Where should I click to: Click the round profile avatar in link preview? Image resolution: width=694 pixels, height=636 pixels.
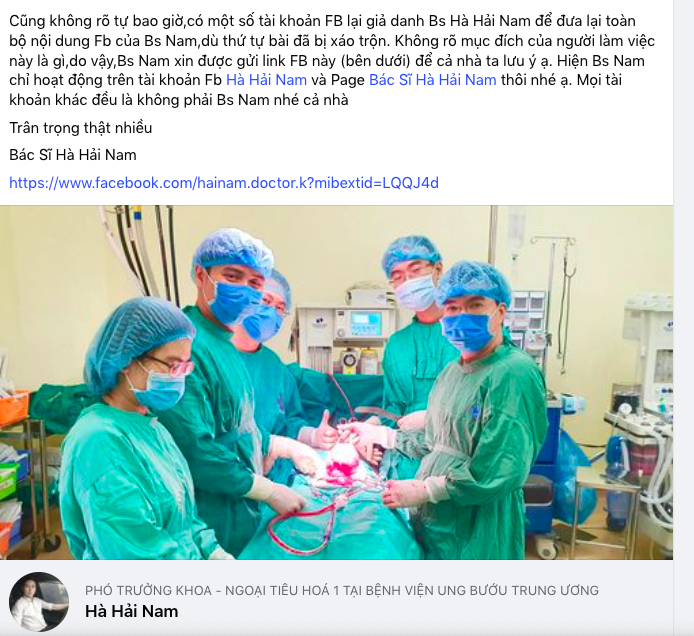[39, 601]
